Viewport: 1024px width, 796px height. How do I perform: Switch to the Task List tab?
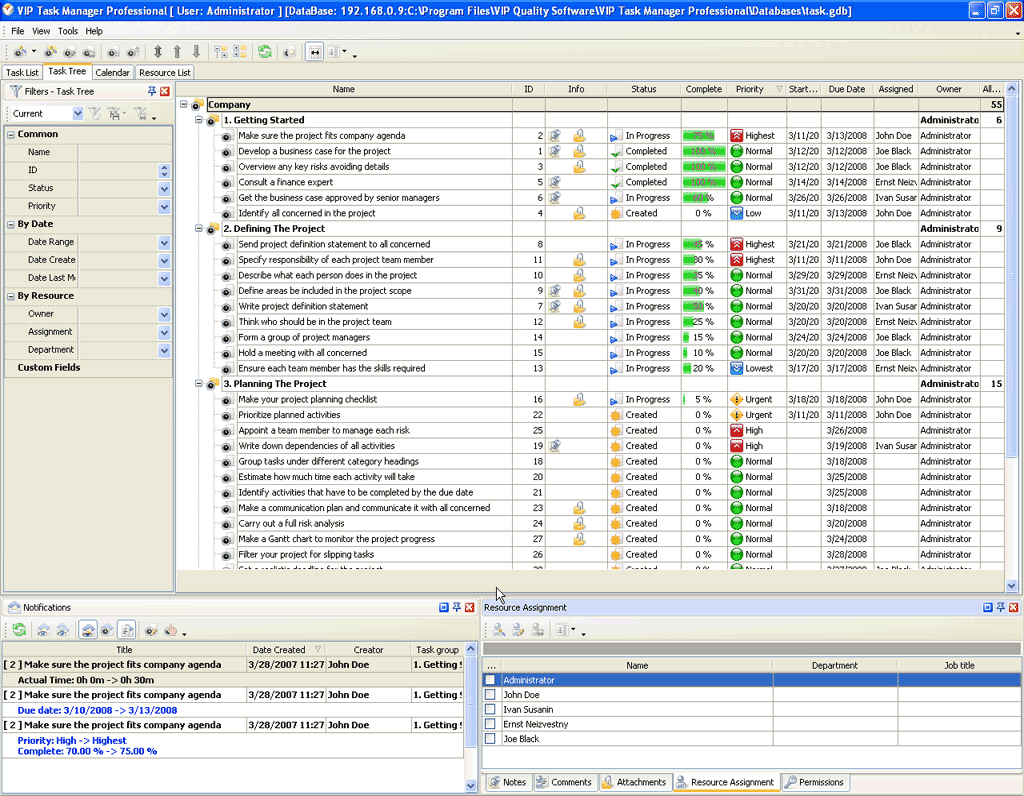pos(22,72)
